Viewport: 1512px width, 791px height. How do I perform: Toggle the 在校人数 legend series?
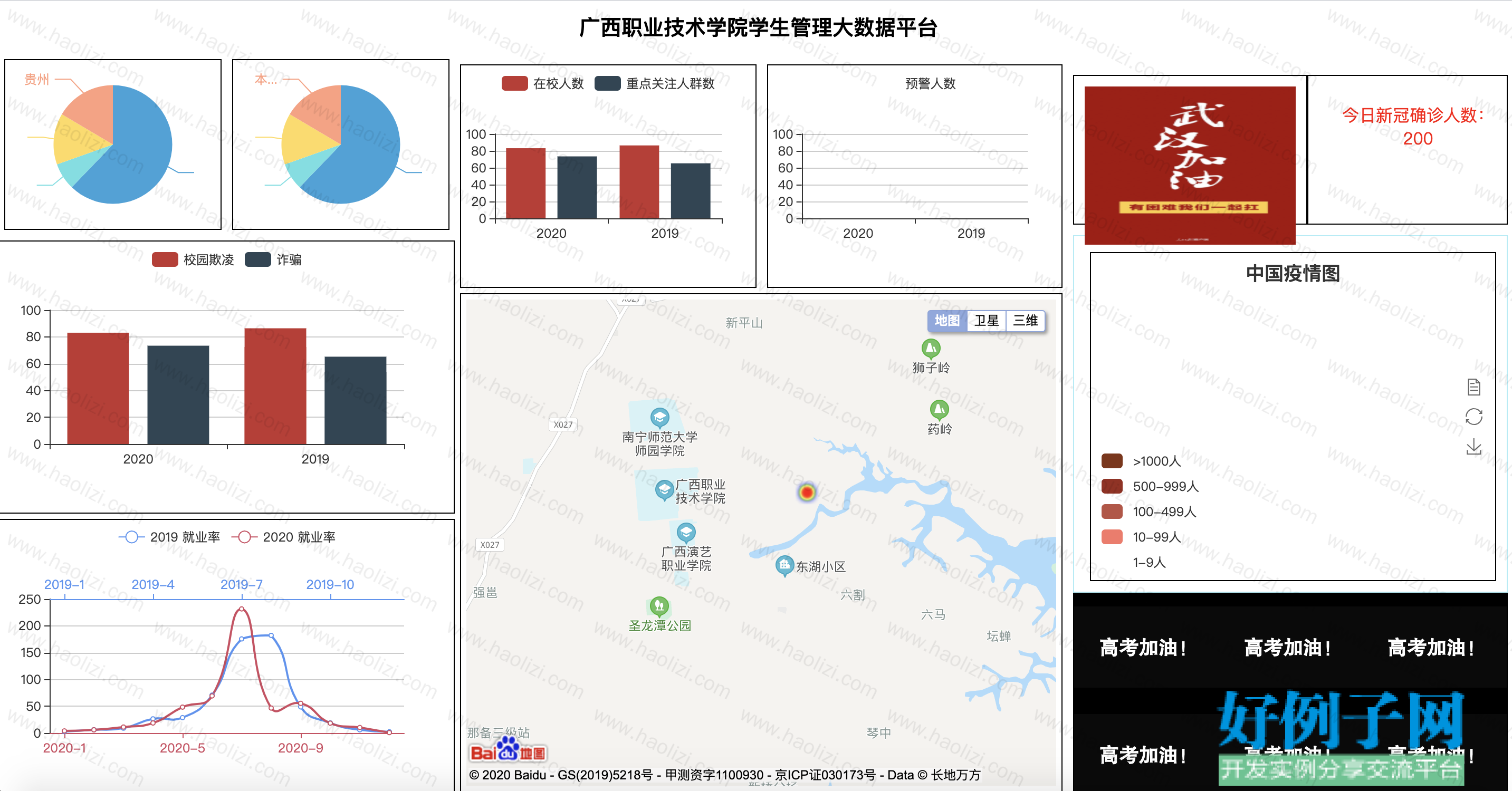(543, 83)
